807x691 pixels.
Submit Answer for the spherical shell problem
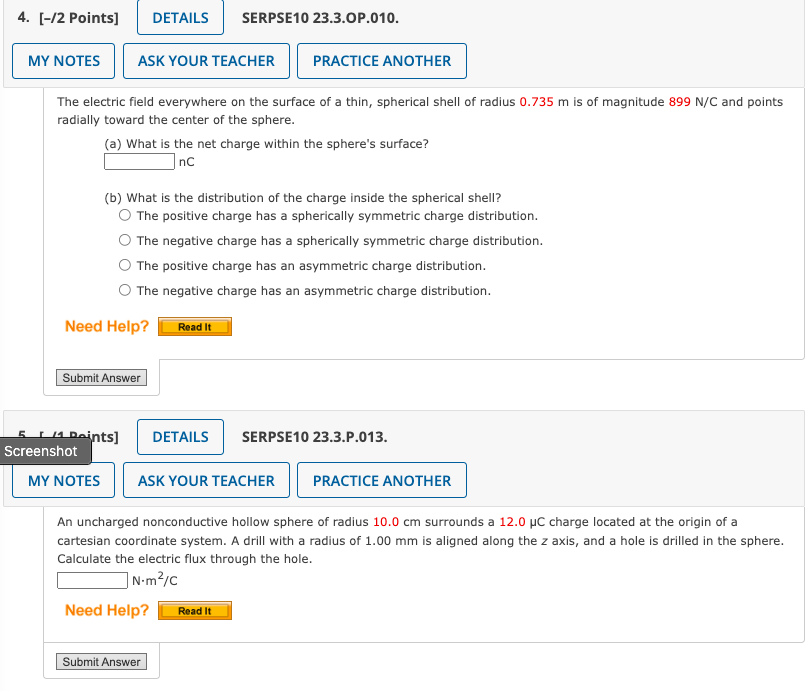point(101,377)
